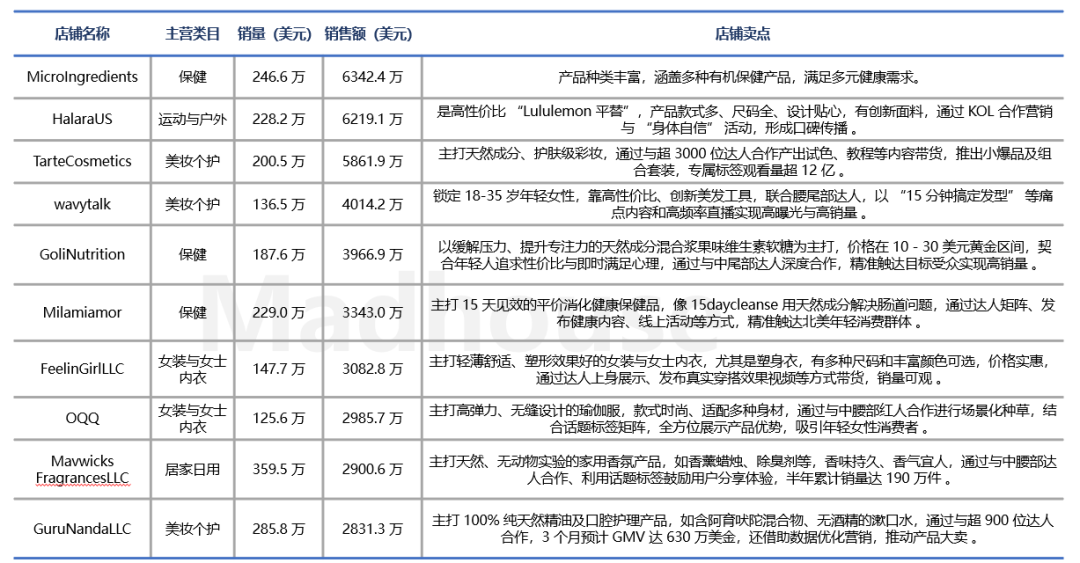1080x563 pixels.
Task: Select the TarteCosmetics store name cell
Action: pyautogui.click(x=82, y=161)
